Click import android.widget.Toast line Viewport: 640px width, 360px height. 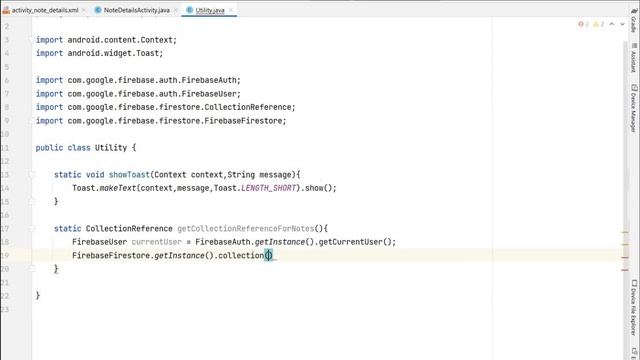coord(99,53)
